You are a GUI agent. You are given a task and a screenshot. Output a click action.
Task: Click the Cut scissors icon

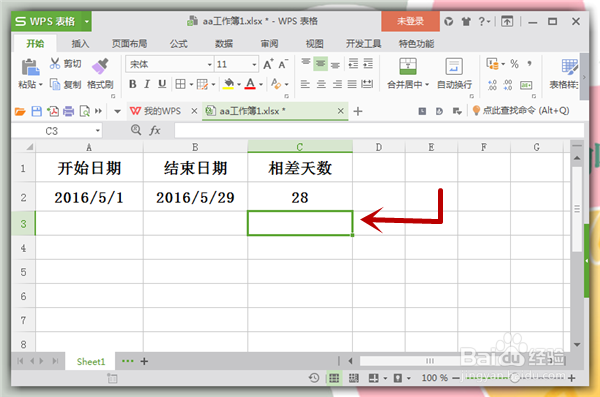coord(55,64)
